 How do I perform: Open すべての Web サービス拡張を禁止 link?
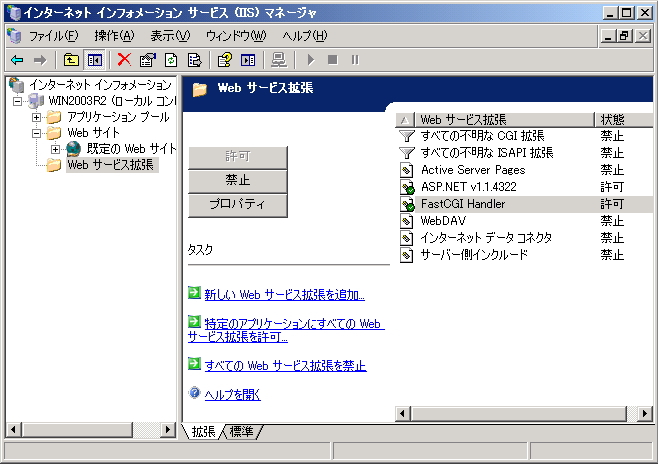click(286, 366)
